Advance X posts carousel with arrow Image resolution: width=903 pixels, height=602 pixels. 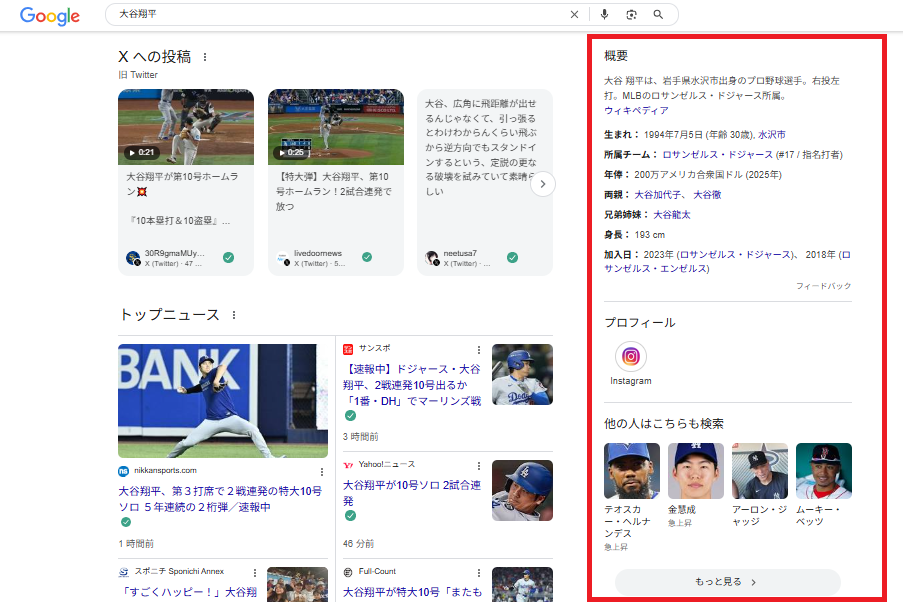click(542, 184)
